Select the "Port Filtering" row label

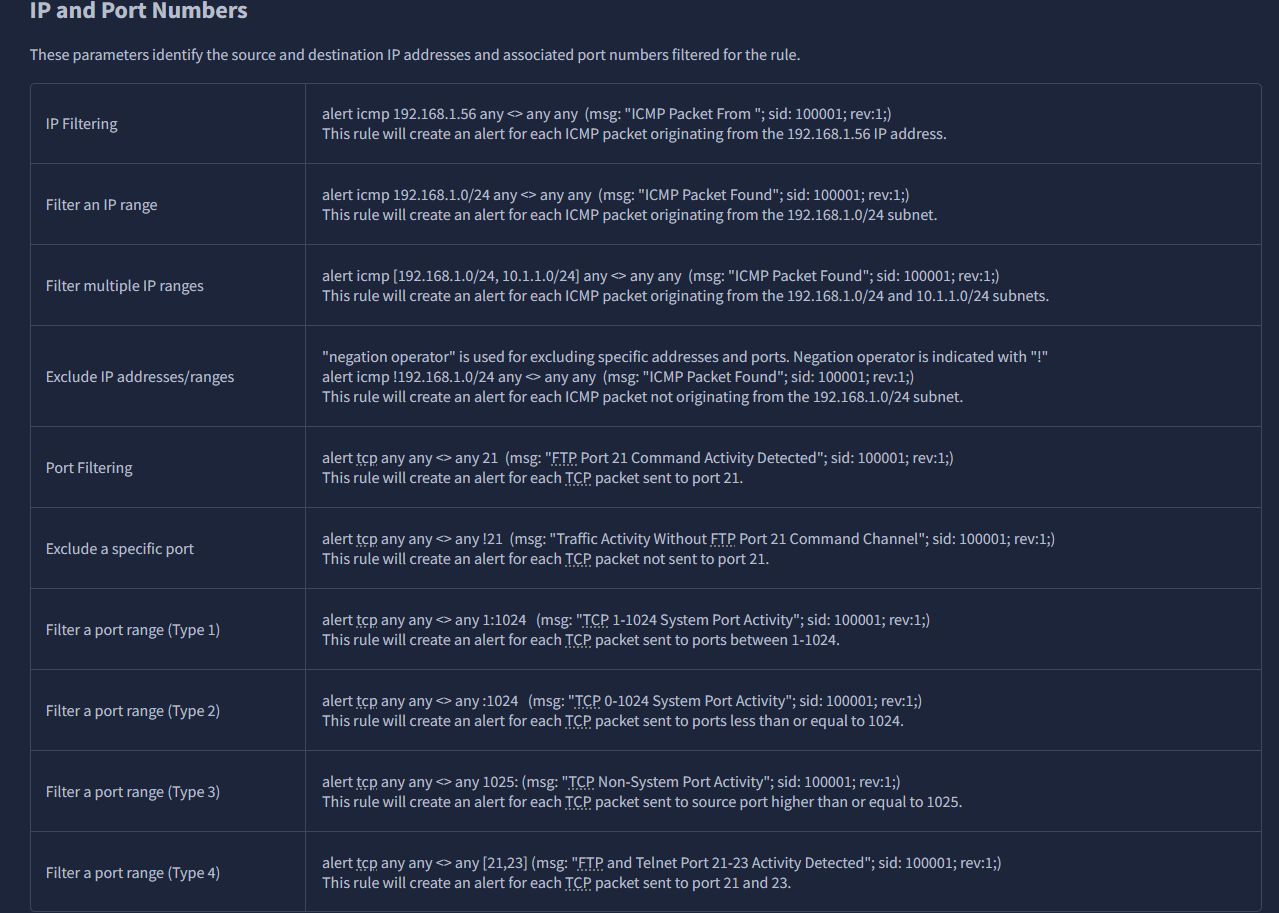point(89,468)
